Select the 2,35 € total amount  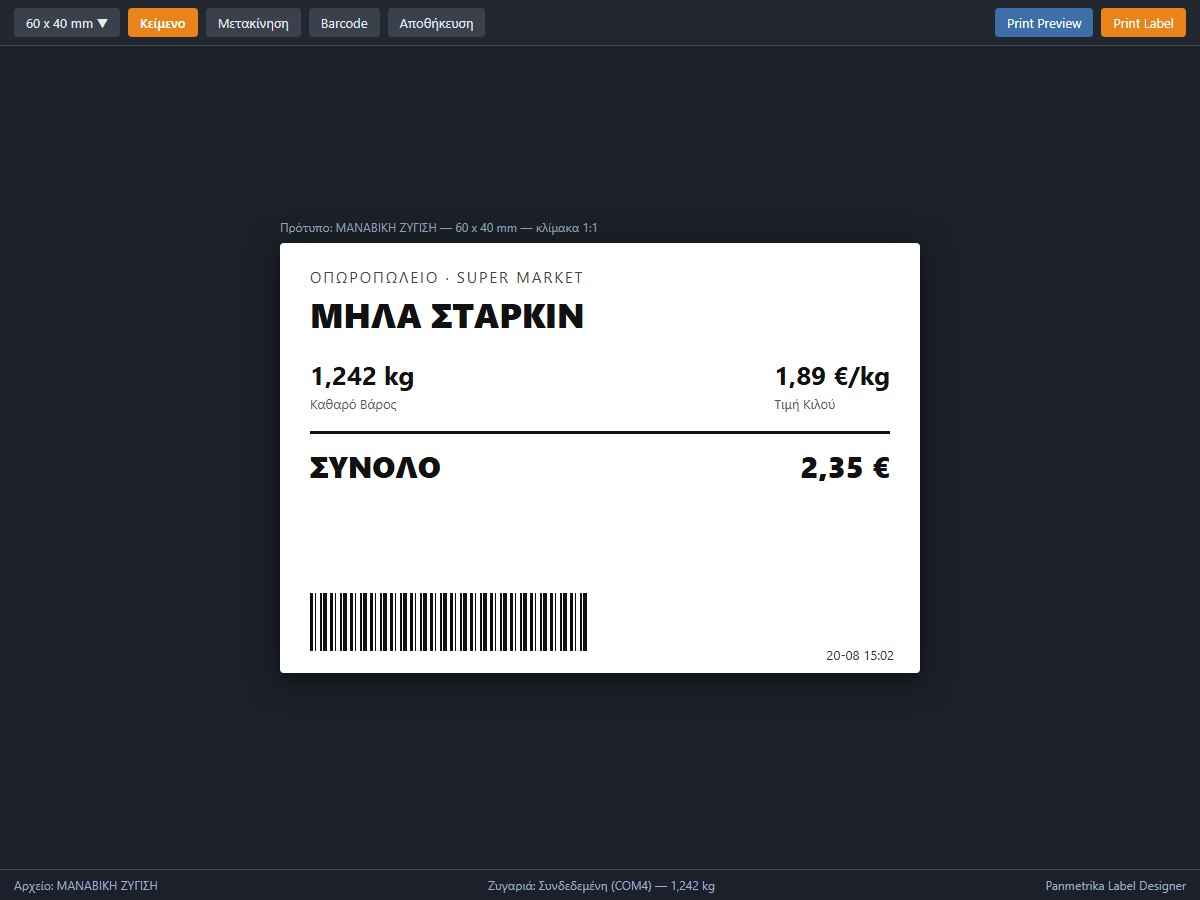845,468
